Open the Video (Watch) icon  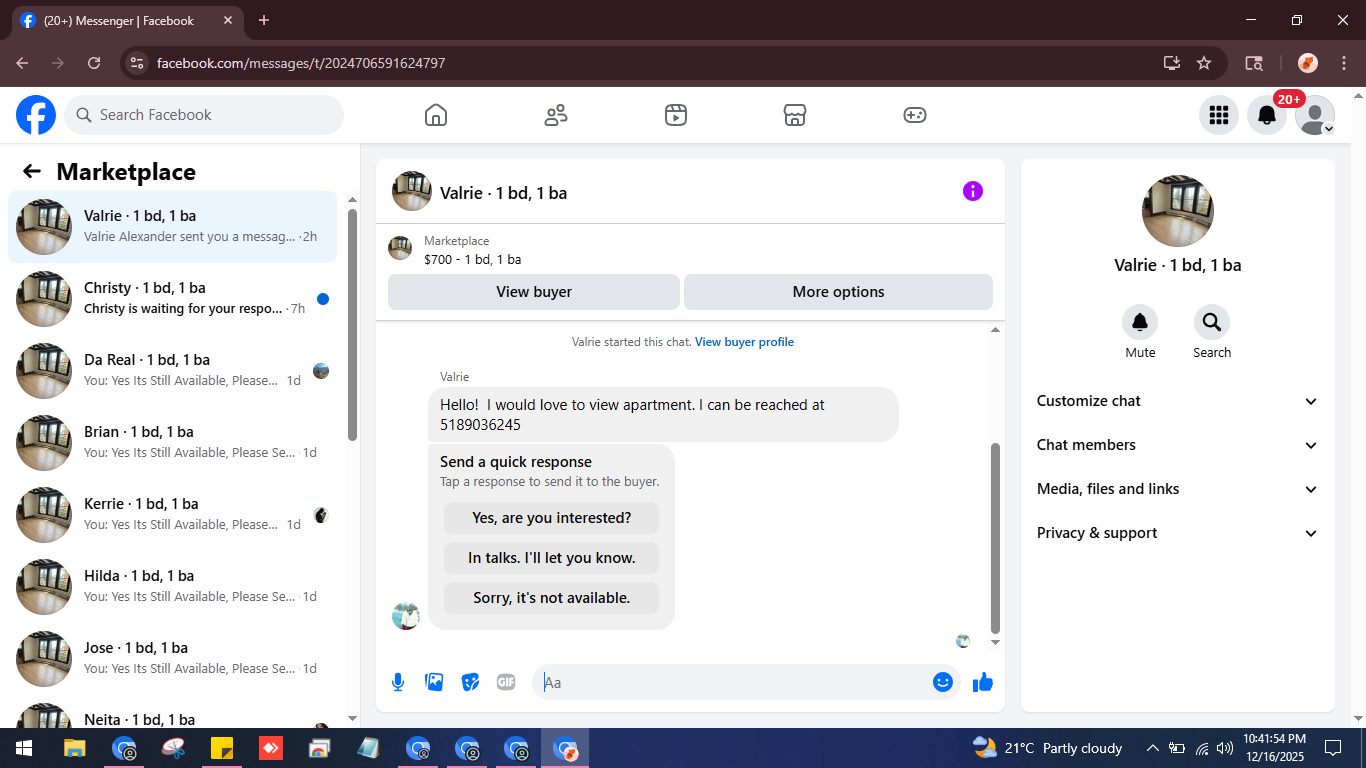676,115
